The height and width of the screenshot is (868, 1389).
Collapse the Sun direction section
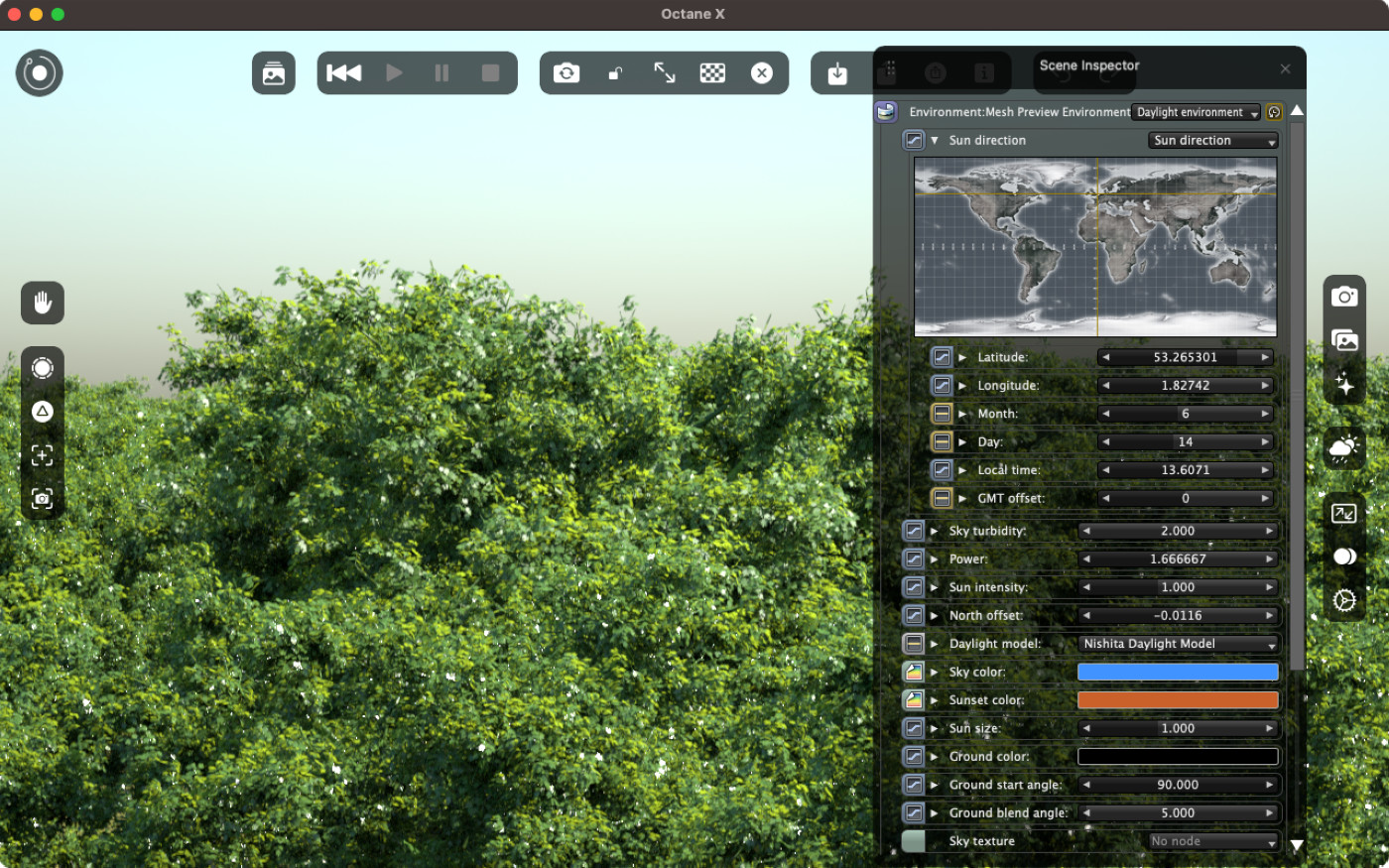934,141
